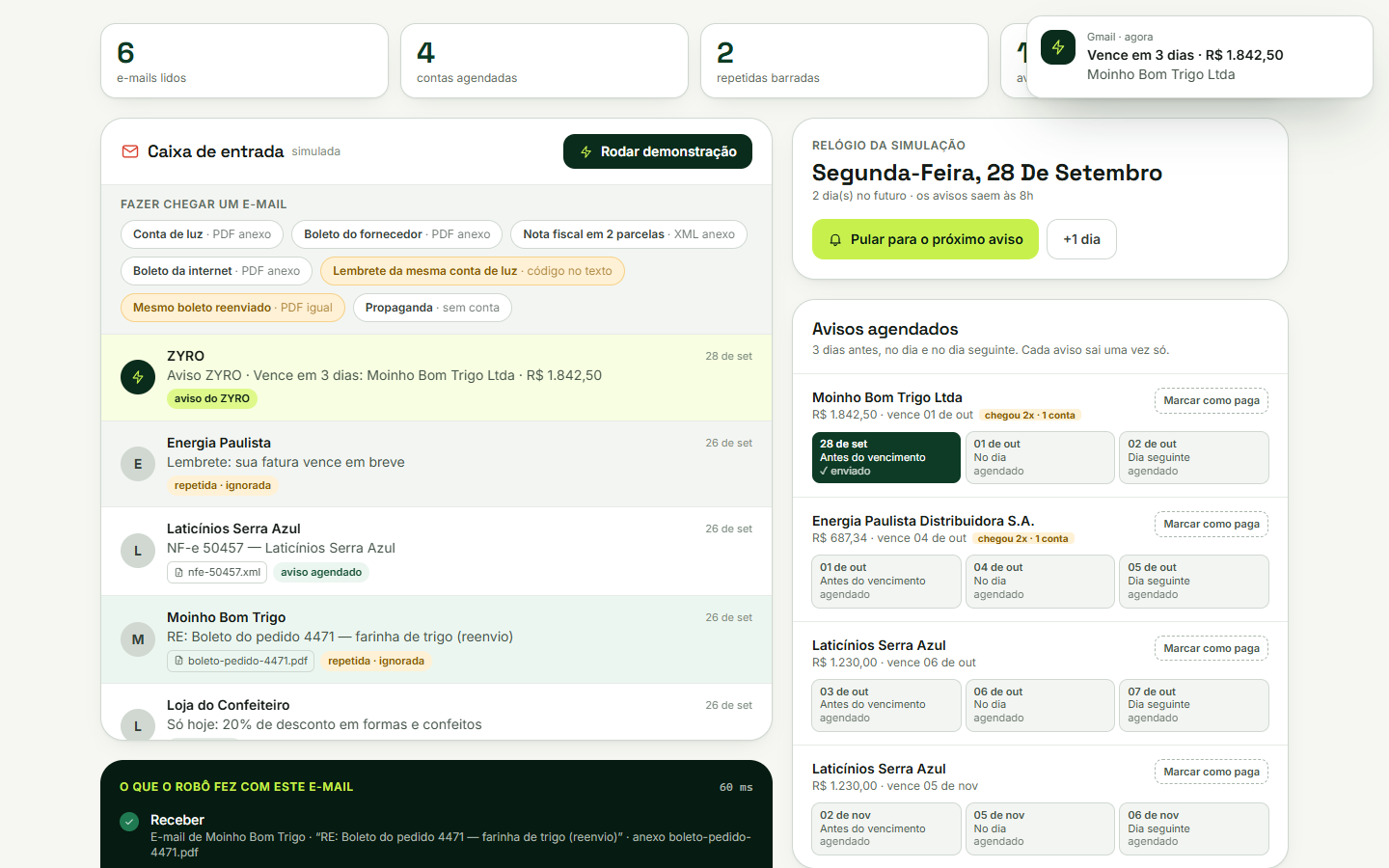Send Lembrete da mesma conta de luz
The image size is (1389, 868).
tap(473, 271)
